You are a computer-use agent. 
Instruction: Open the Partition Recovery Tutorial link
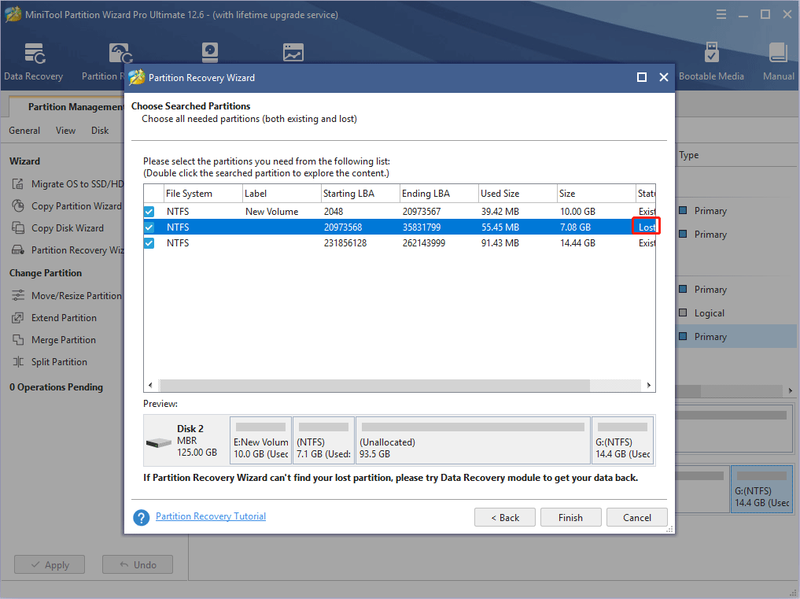211,516
